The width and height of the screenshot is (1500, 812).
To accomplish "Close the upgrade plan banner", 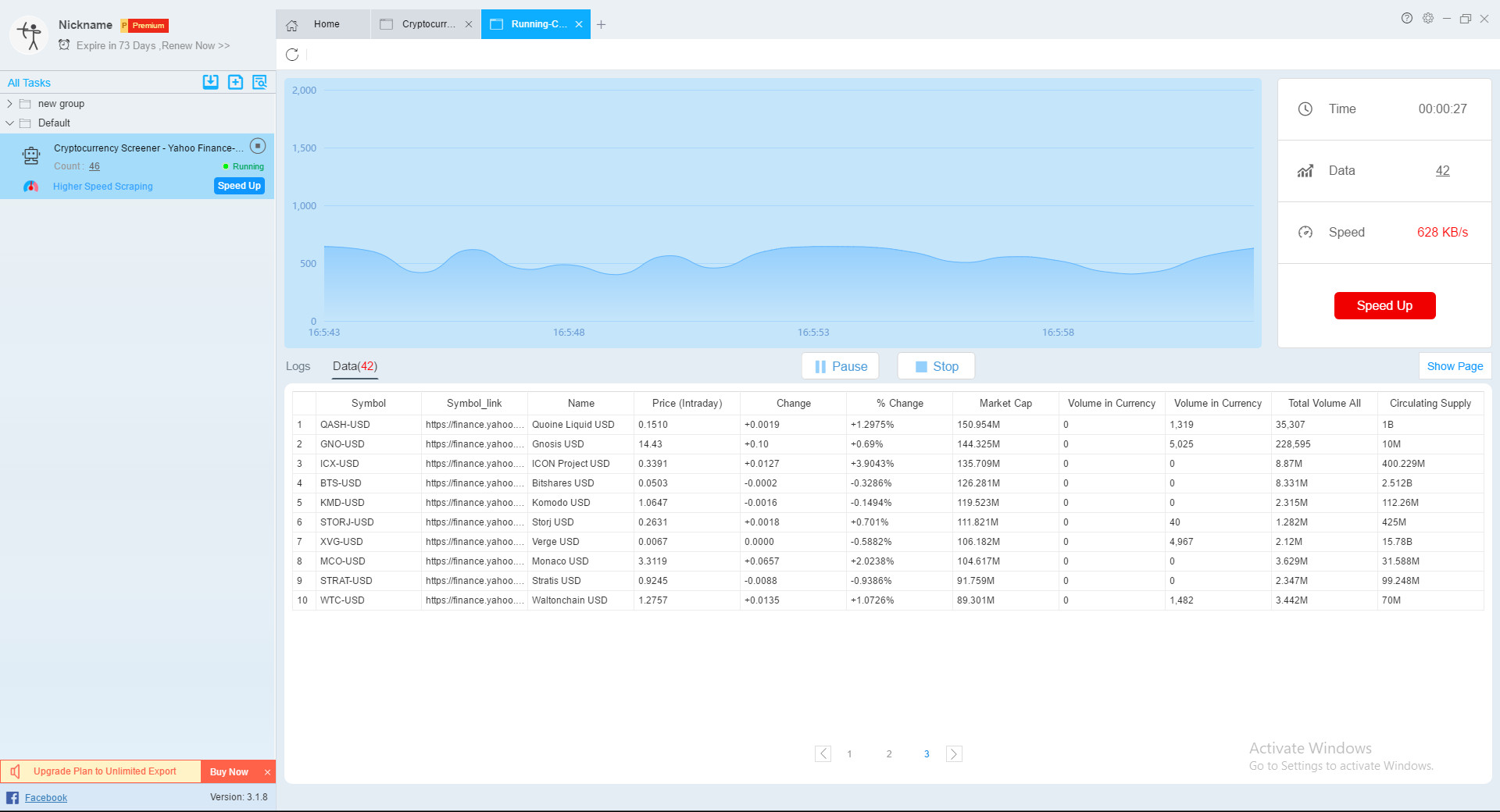I will (267, 772).
